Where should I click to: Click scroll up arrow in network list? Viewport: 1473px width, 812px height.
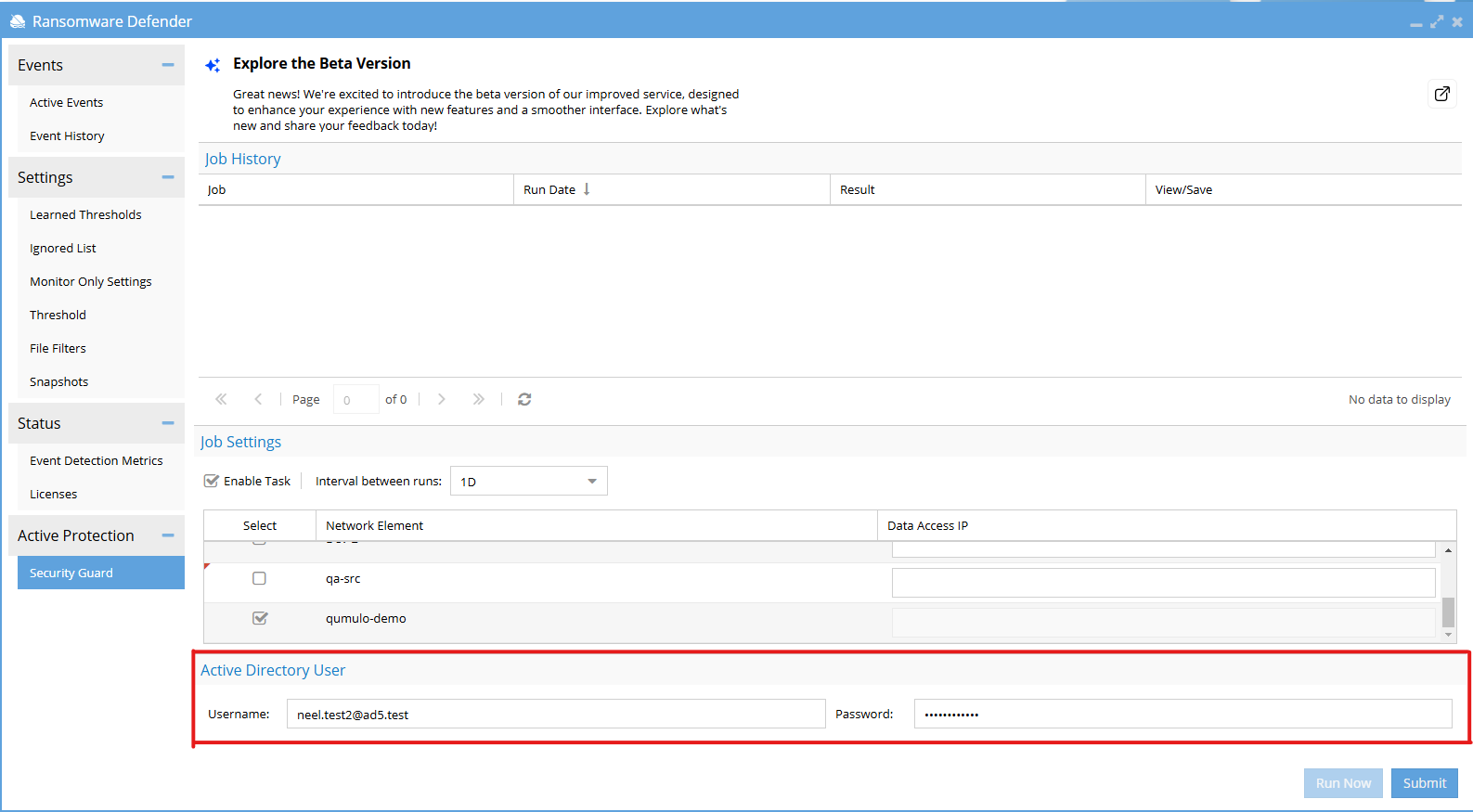pyautogui.click(x=1448, y=550)
